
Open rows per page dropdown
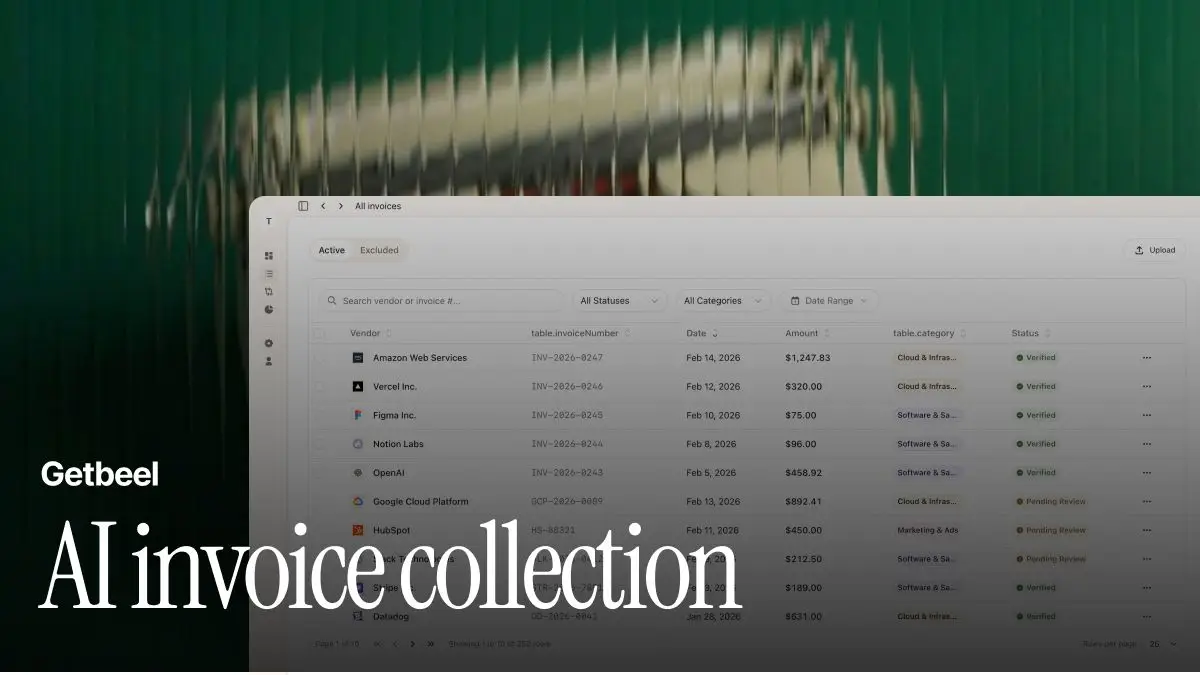tap(1163, 644)
